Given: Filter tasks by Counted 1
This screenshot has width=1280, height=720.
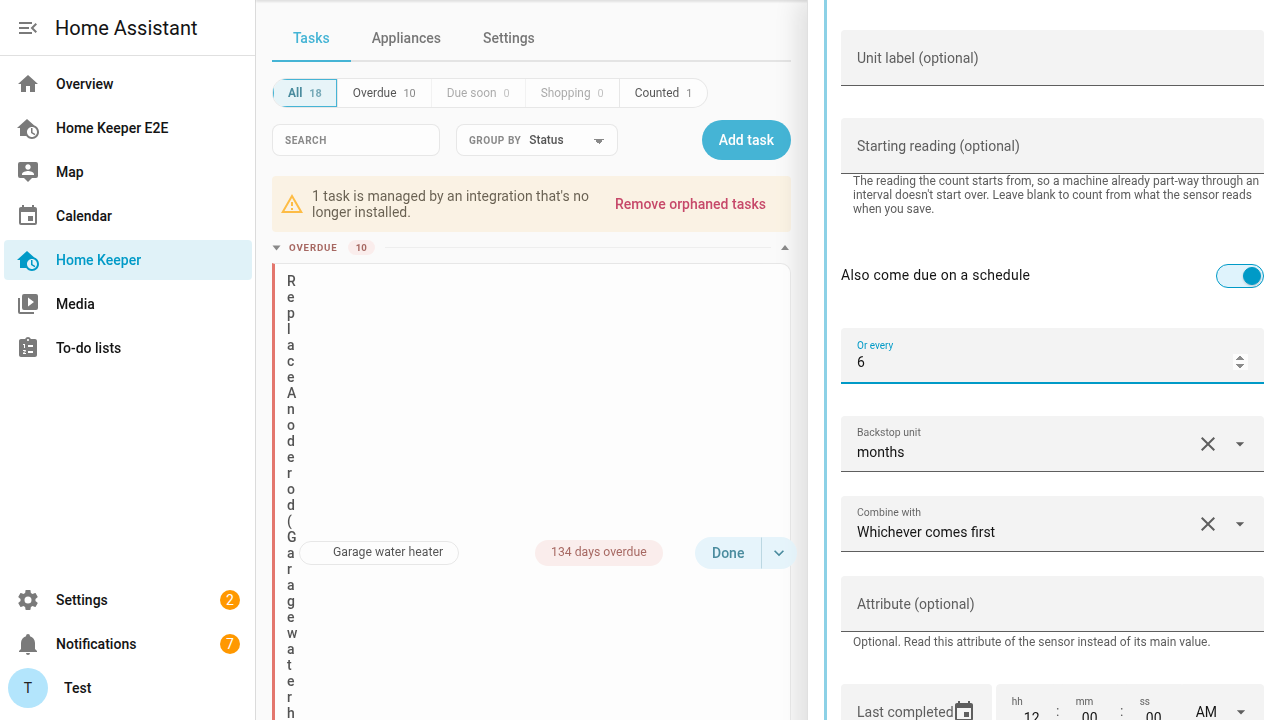Looking at the screenshot, I should click(663, 93).
